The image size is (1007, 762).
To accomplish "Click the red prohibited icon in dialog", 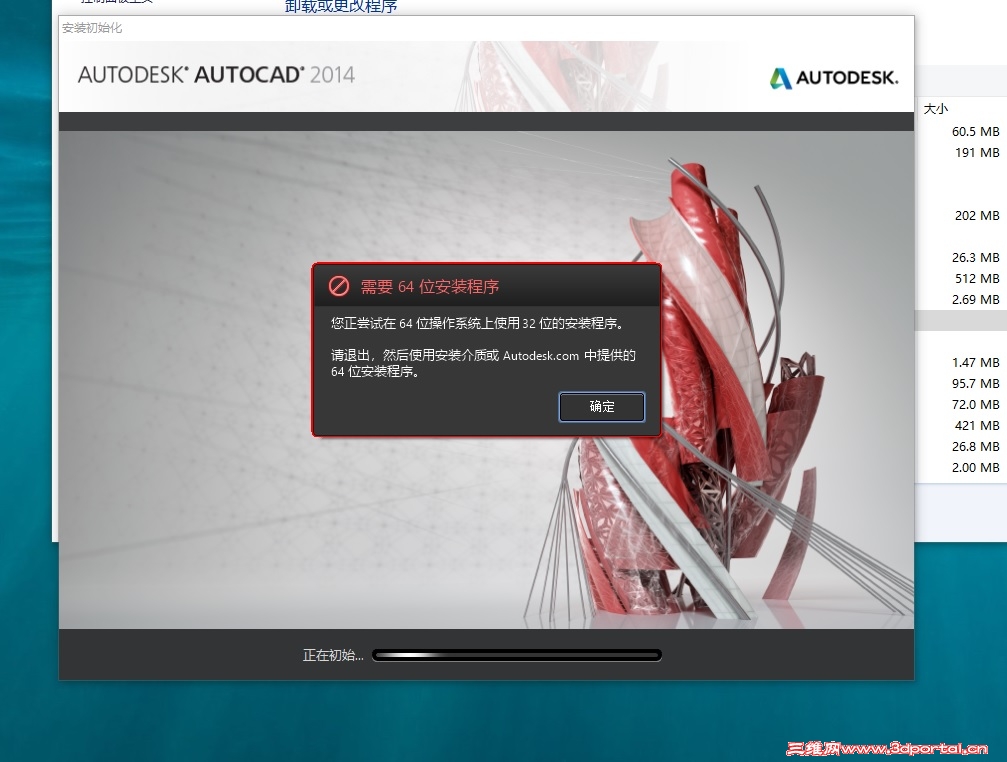I will [x=338, y=286].
